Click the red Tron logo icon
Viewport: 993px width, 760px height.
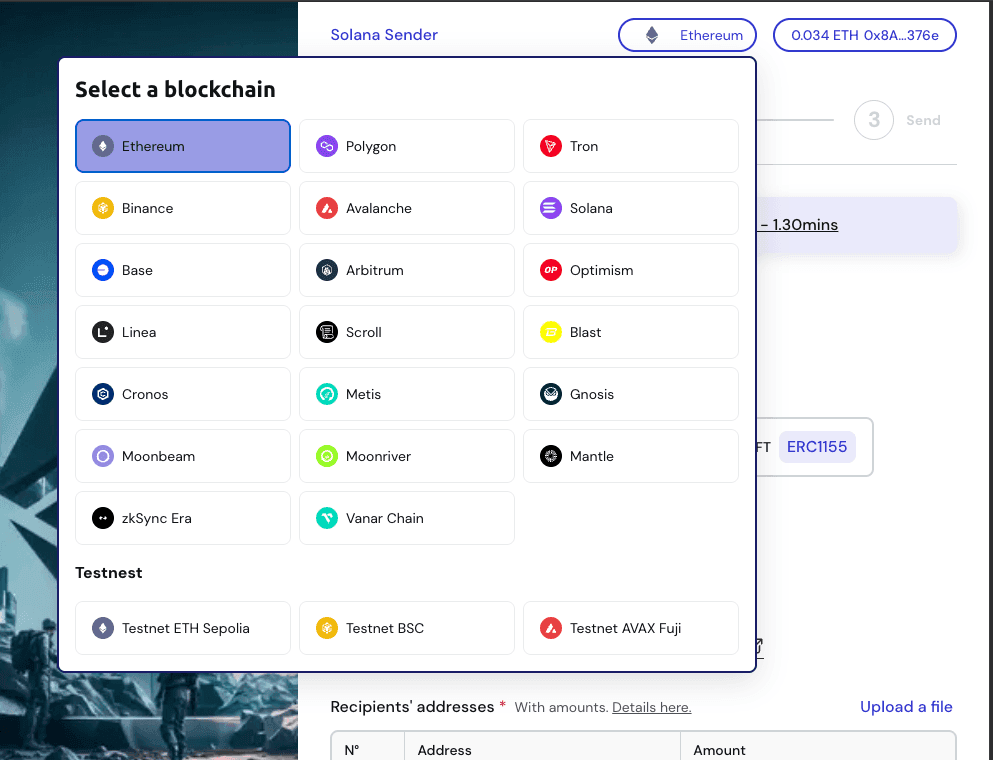pos(551,146)
